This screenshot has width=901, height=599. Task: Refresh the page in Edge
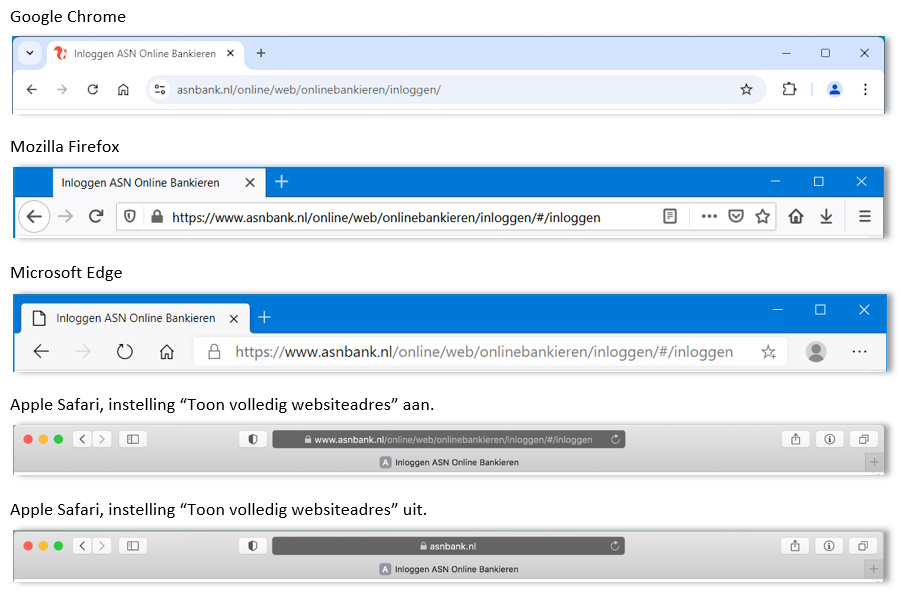pos(125,351)
